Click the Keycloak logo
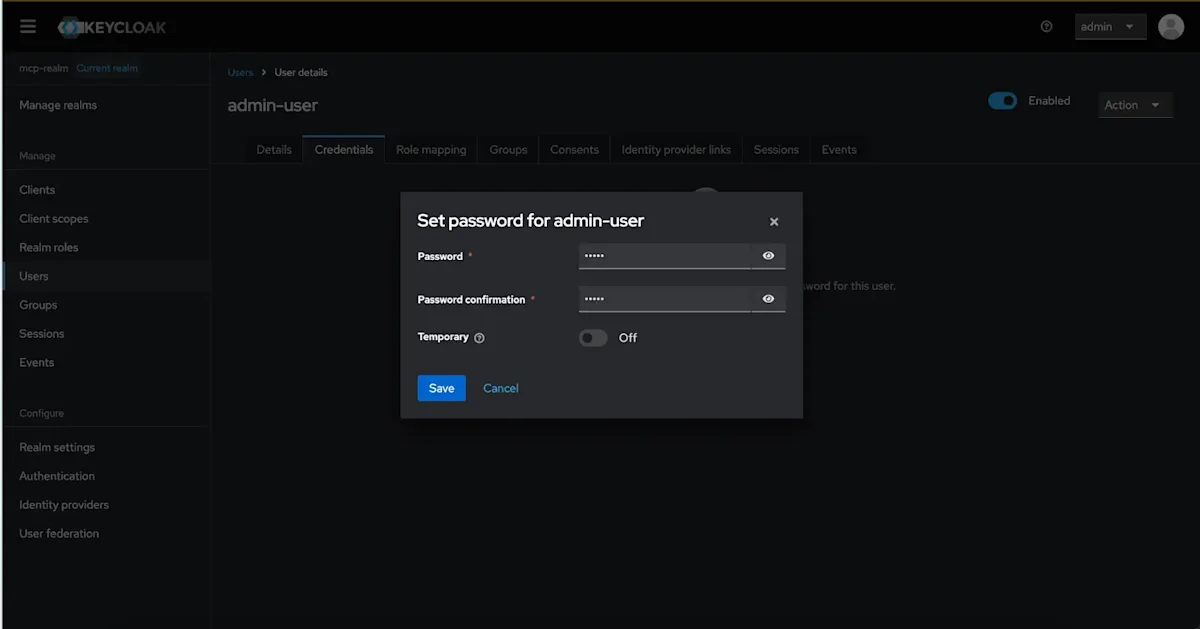The width and height of the screenshot is (1200, 629). coord(113,27)
